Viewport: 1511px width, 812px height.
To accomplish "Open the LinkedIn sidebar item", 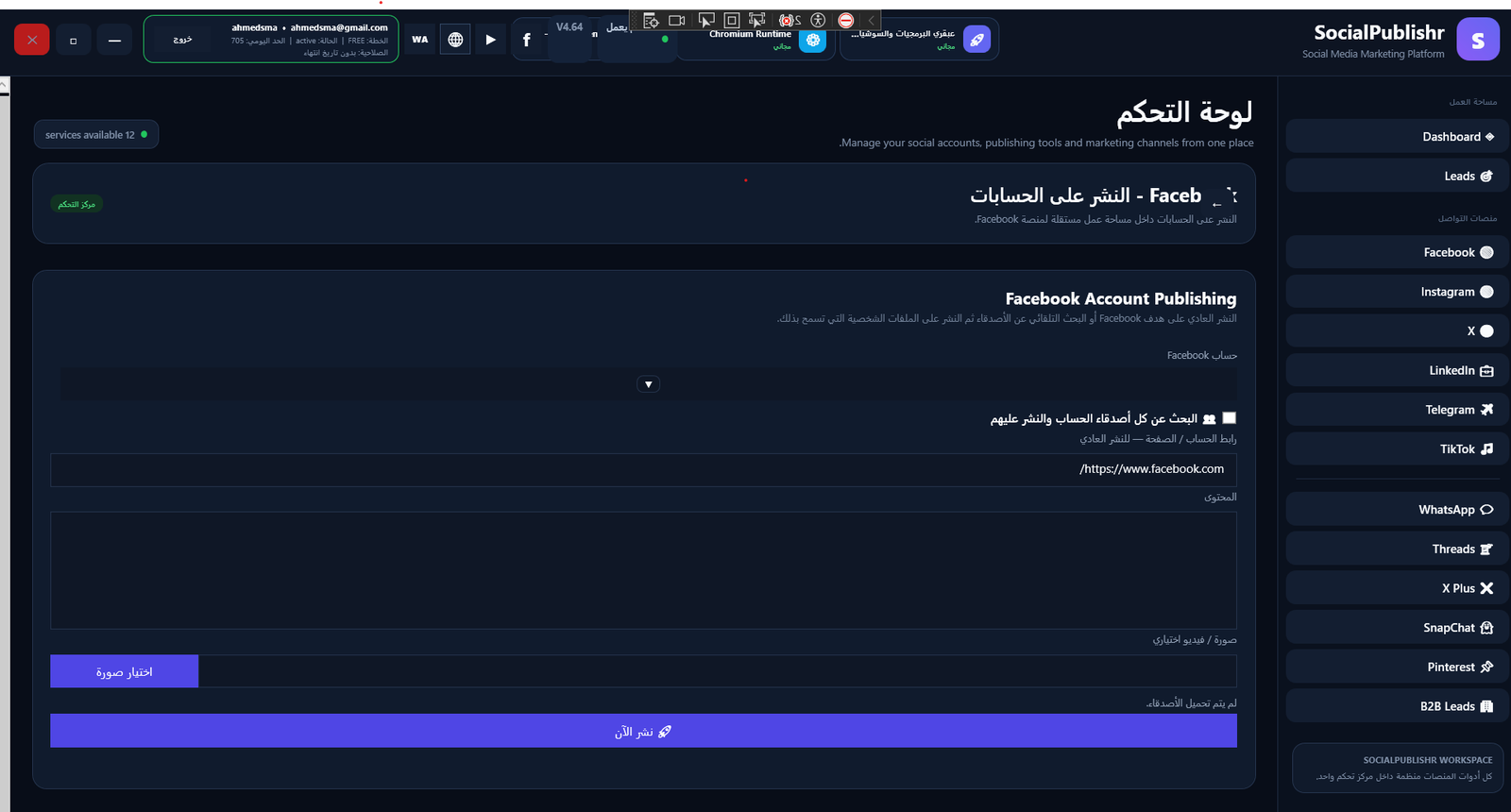I will point(1397,371).
